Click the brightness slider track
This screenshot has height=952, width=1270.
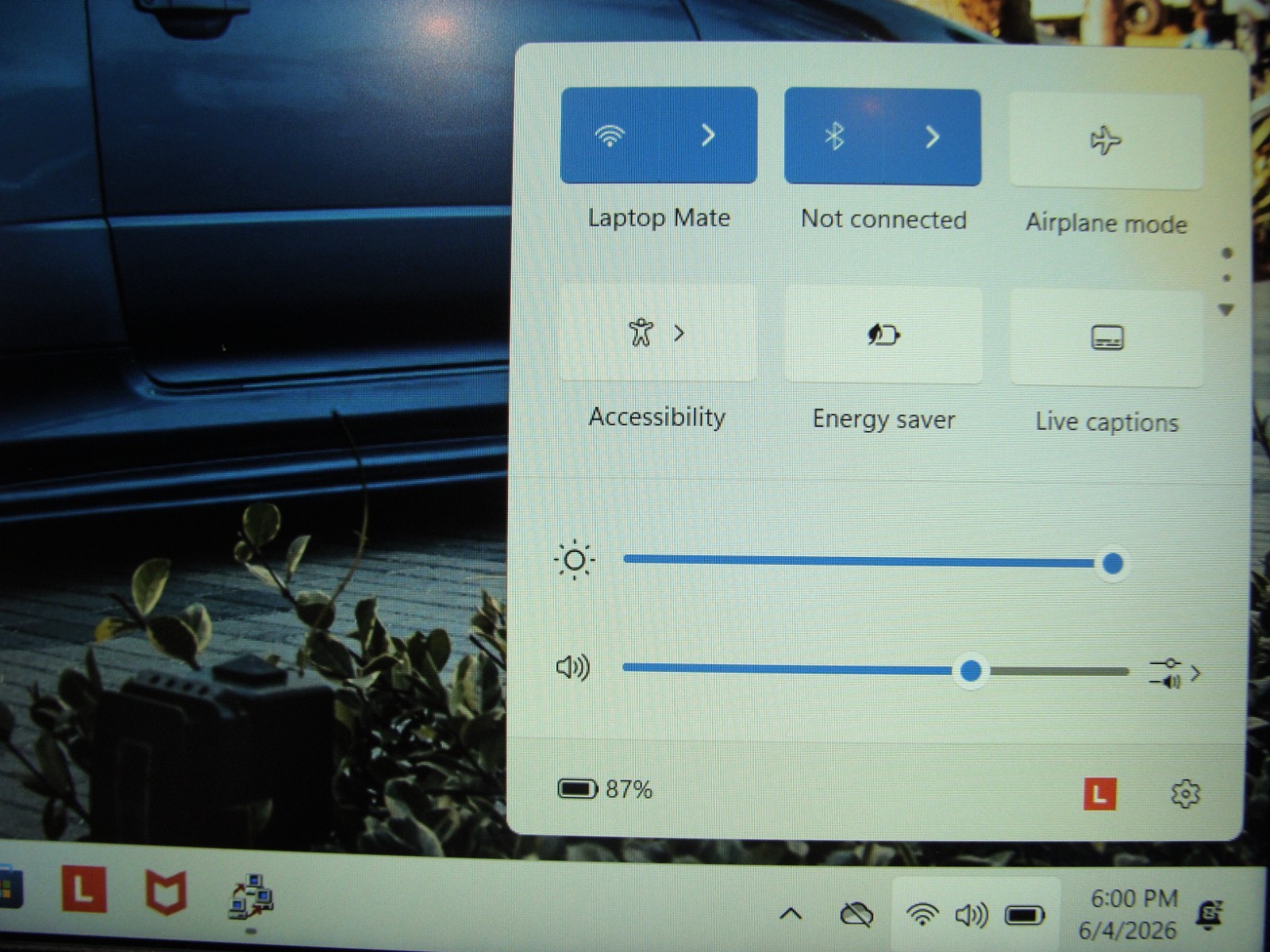(868, 561)
